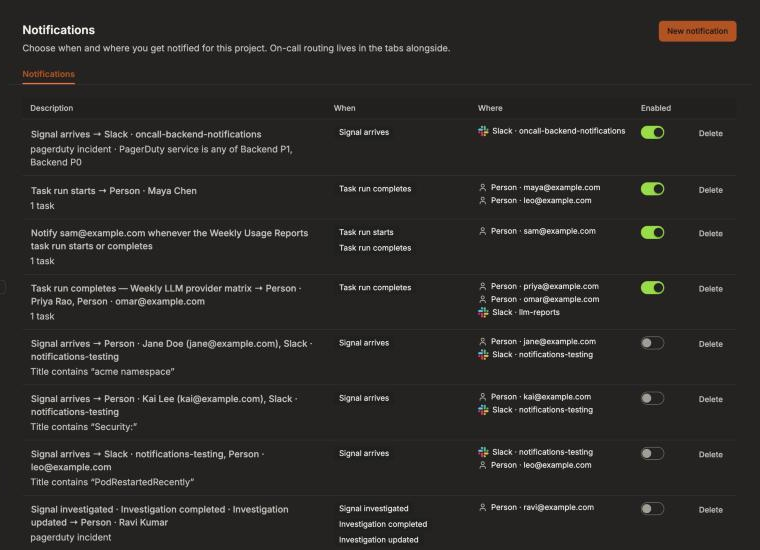Click 'Signal investigated' in the When column
This screenshot has width=760, height=550.
(373, 508)
